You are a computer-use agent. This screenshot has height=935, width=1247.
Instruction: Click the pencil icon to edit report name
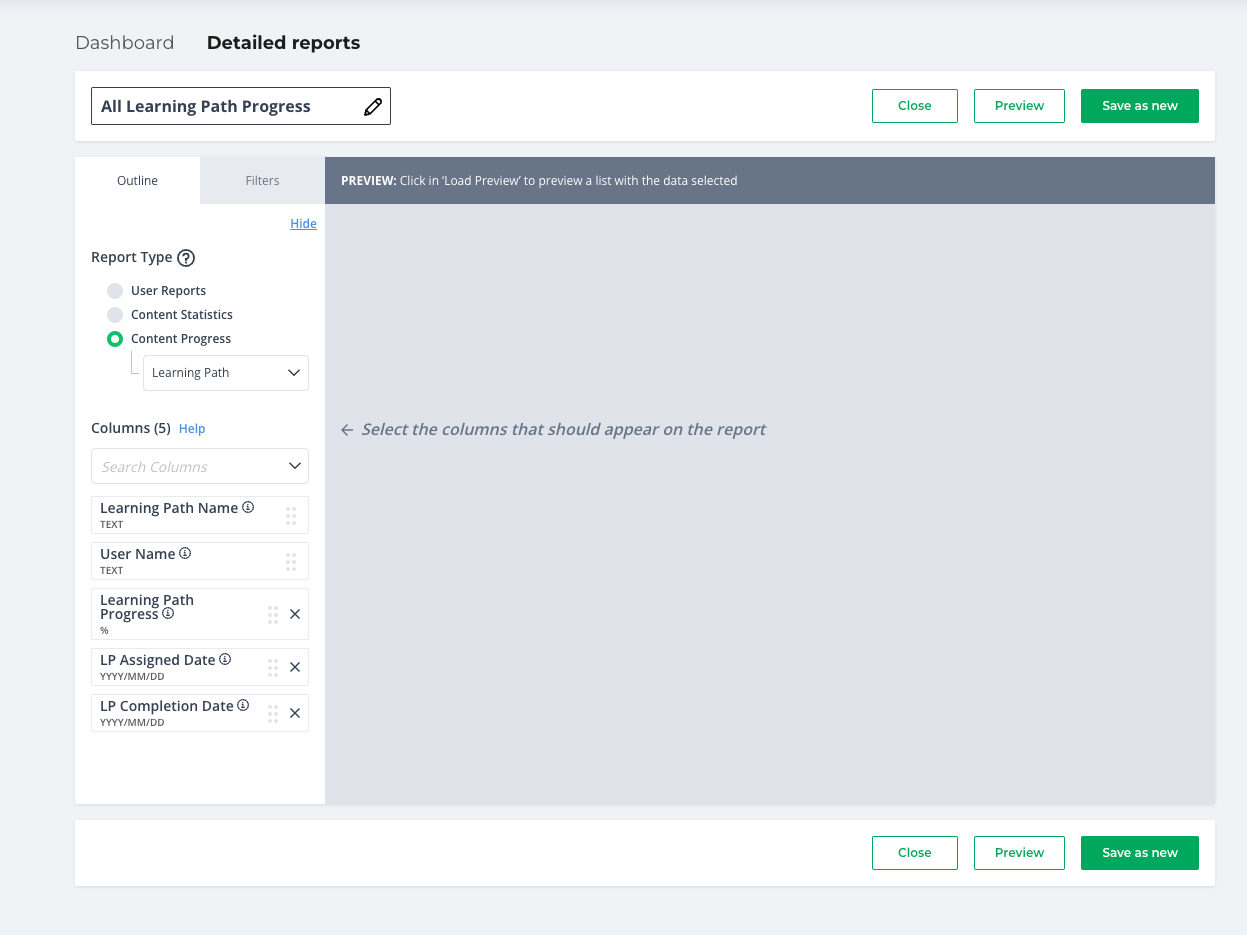[373, 107]
